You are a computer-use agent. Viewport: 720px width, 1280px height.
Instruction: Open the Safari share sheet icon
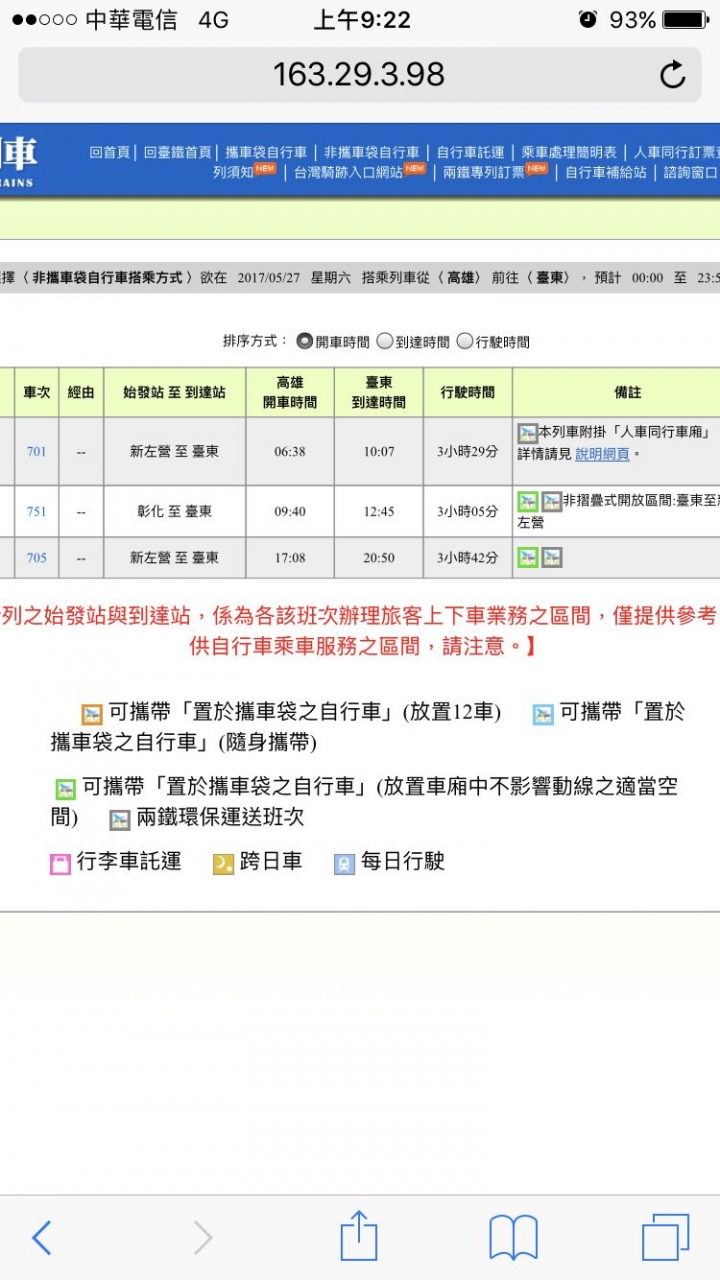coord(359,1236)
